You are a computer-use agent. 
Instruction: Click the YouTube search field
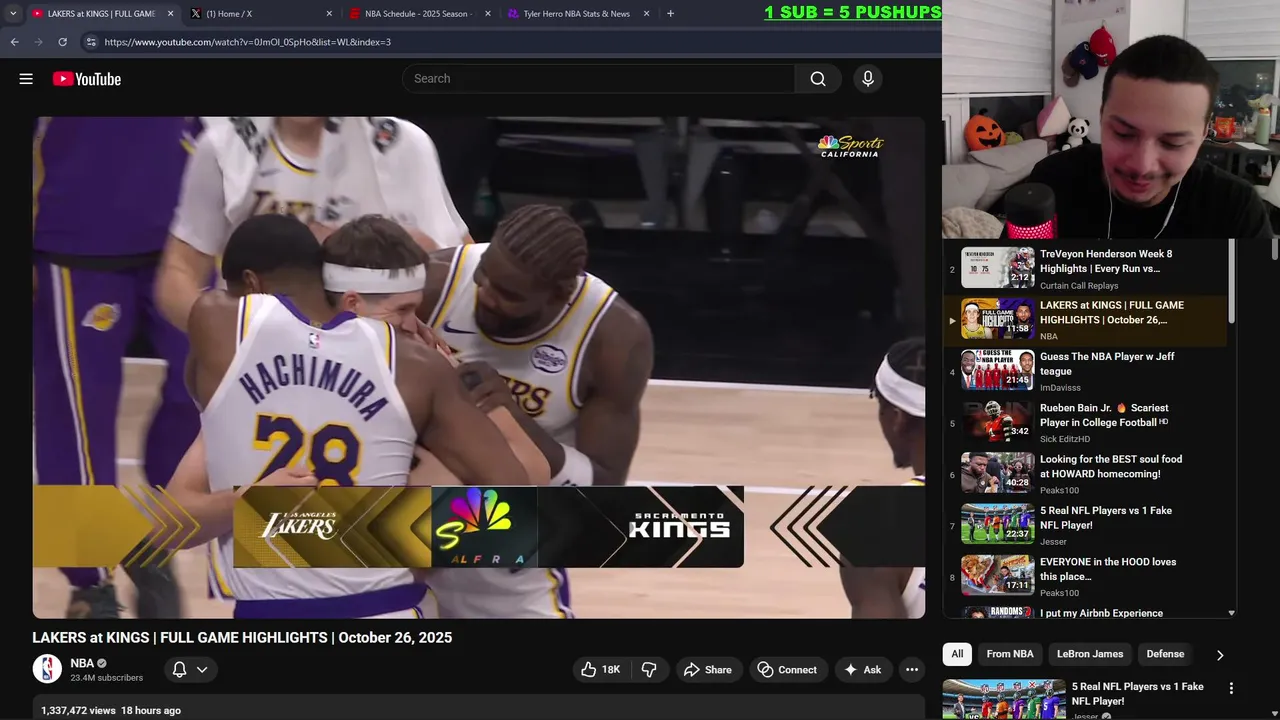click(598, 79)
